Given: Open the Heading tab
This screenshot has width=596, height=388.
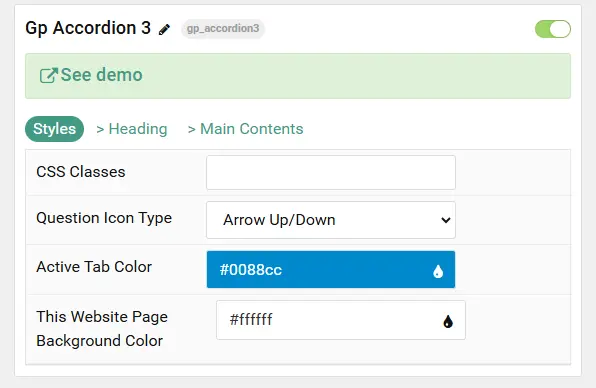Looking at the screenshot, I should click(132, 129).
